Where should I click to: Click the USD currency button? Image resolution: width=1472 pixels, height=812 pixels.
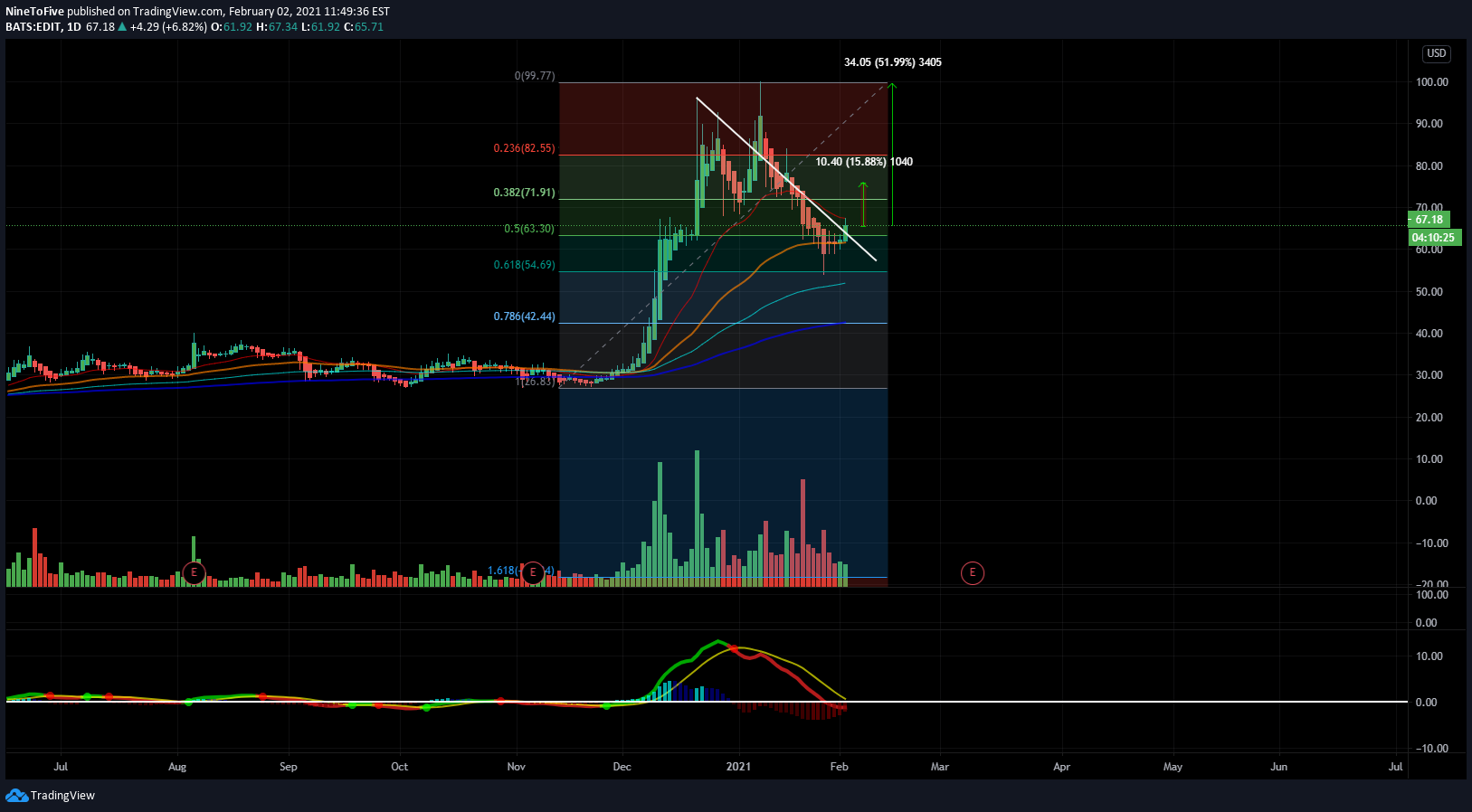(x=1437, y=53)
